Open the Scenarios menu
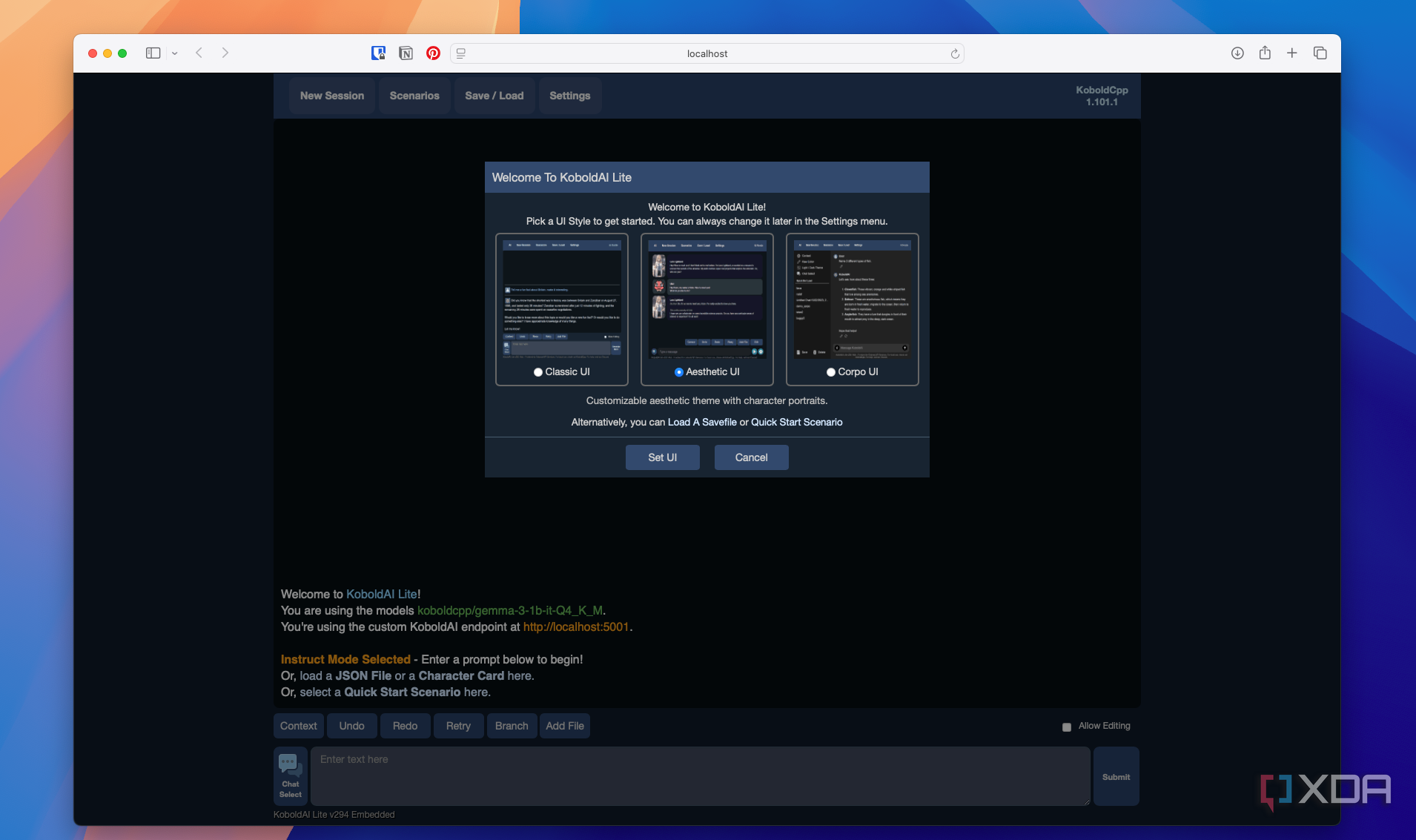 [414, 96]
